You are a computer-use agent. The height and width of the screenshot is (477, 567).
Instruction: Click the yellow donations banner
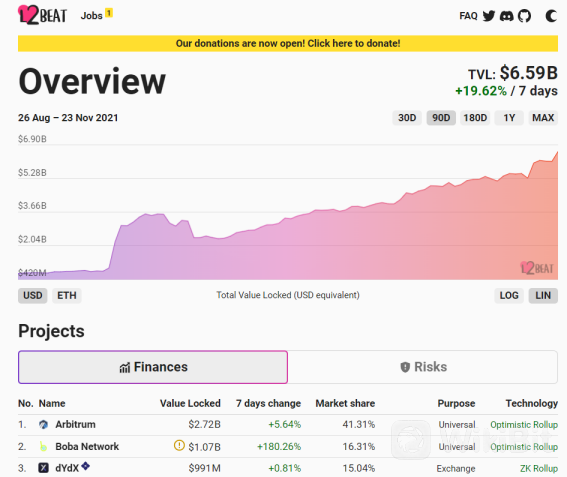(288, 43)
